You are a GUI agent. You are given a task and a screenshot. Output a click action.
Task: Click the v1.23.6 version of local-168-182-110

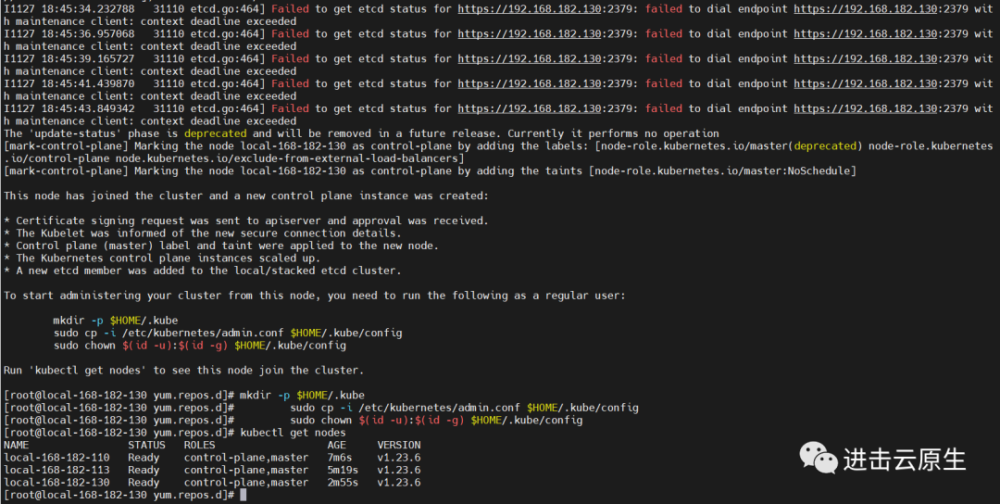399,457
